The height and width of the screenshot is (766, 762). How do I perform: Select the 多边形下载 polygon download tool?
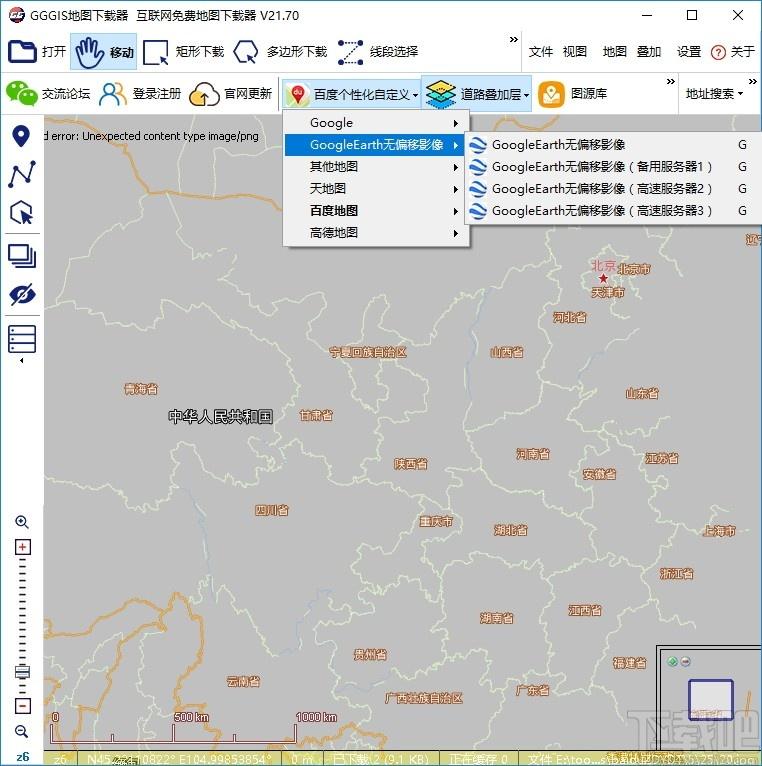(x=280, y=51)
